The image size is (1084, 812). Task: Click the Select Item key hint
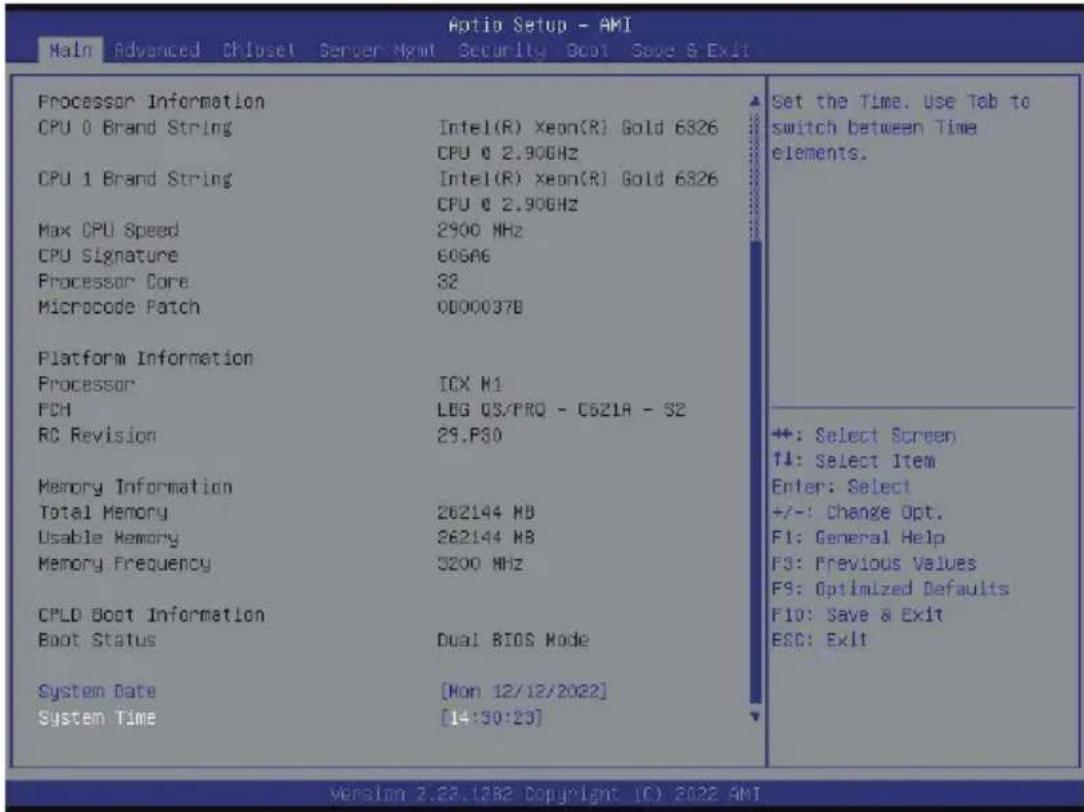854,461
